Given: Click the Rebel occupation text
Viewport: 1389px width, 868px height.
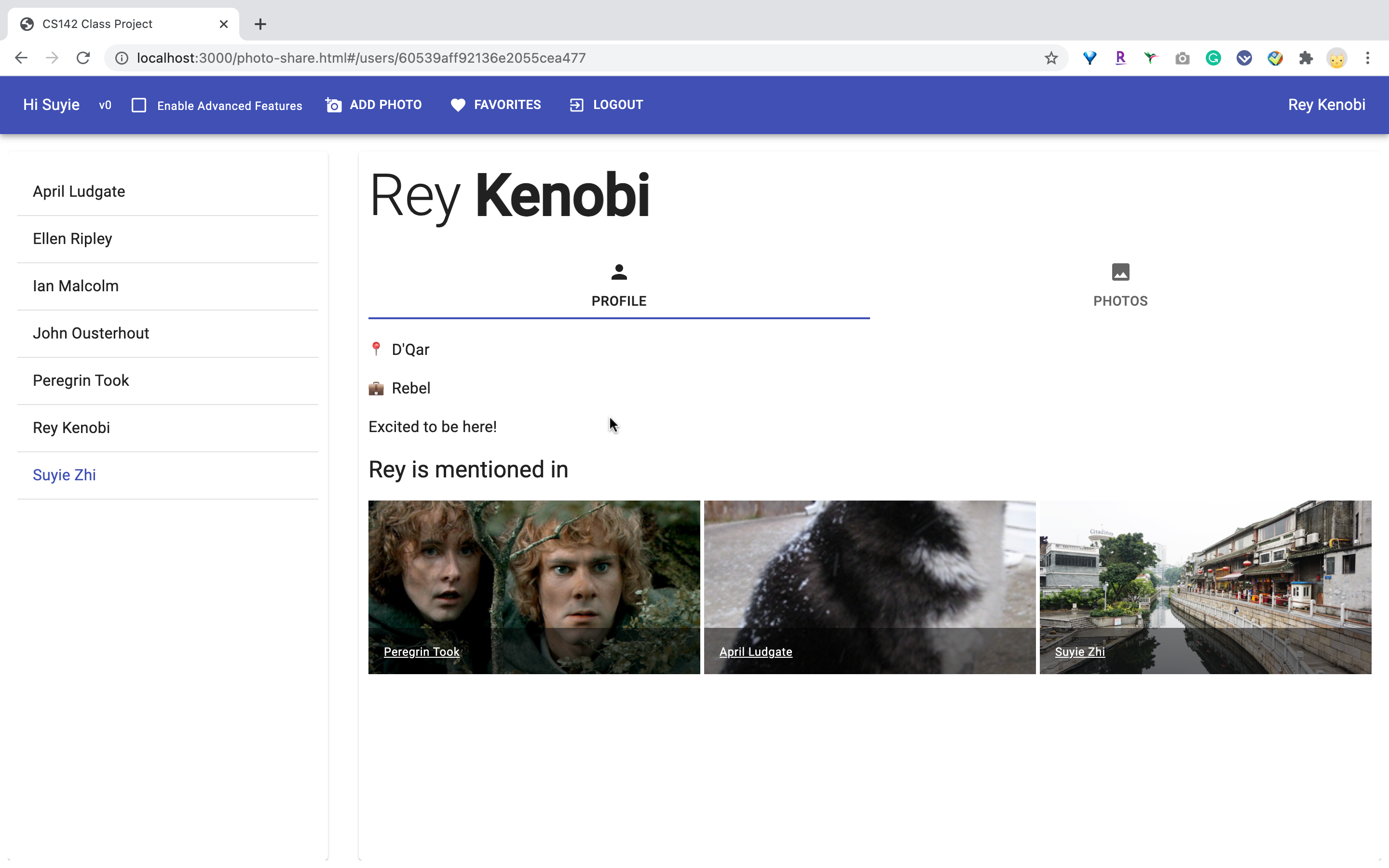Looking at the screenshot, I should pyautogui.click(x=411, y=388).
